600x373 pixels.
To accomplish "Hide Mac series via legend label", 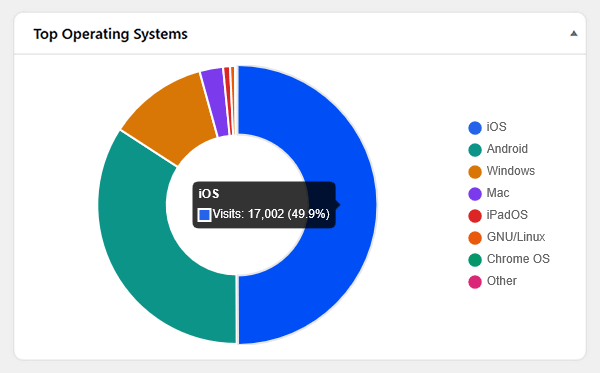I will [498, 193].
